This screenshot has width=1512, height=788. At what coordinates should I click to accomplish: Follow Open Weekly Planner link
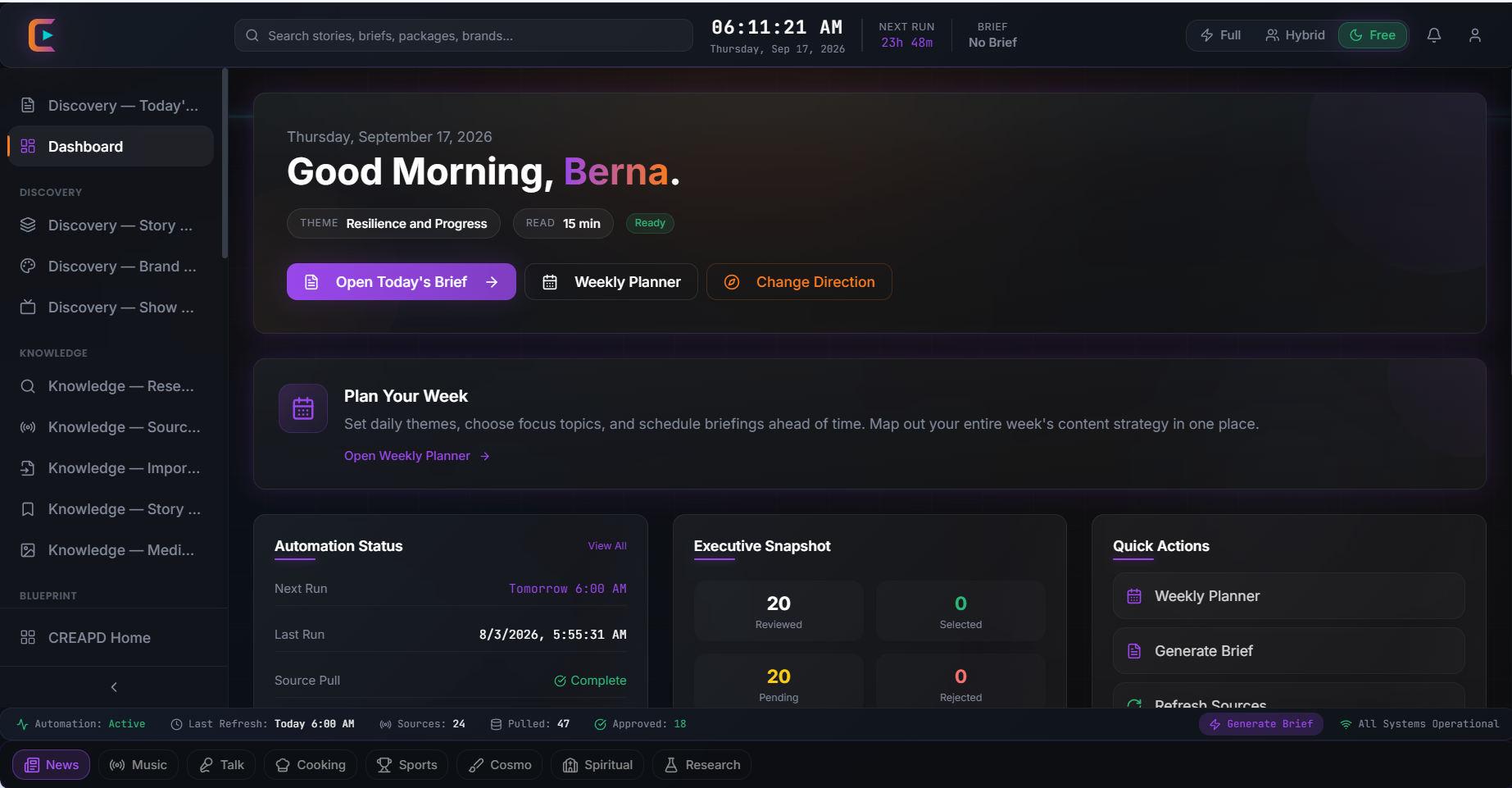coord(416,455)
